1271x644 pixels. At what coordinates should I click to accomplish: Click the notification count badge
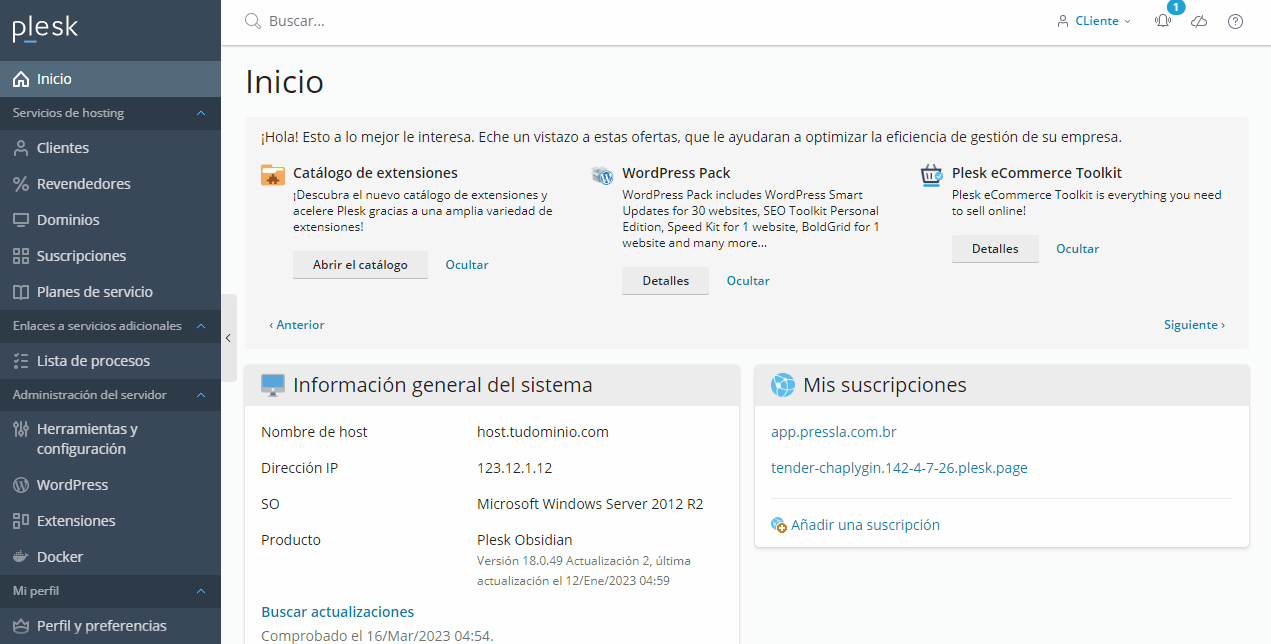pos(1175,7)
